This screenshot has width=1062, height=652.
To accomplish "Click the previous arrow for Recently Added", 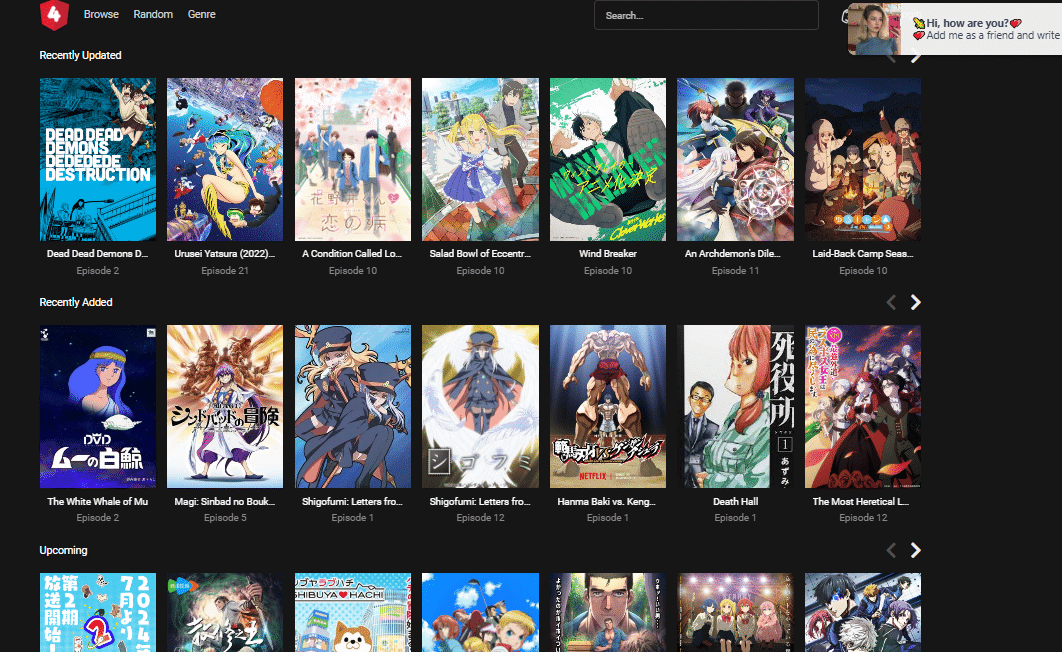I will (x=891, y=302).
